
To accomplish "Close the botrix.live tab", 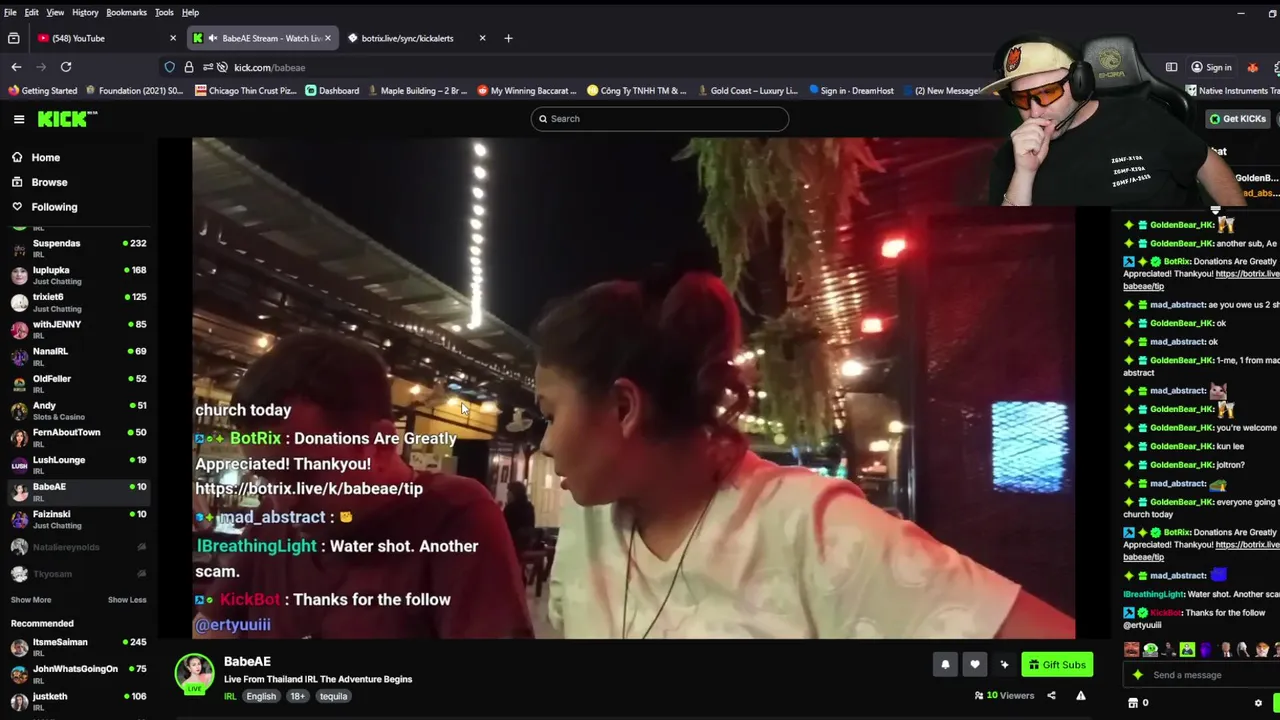I will tap(482, 38).
